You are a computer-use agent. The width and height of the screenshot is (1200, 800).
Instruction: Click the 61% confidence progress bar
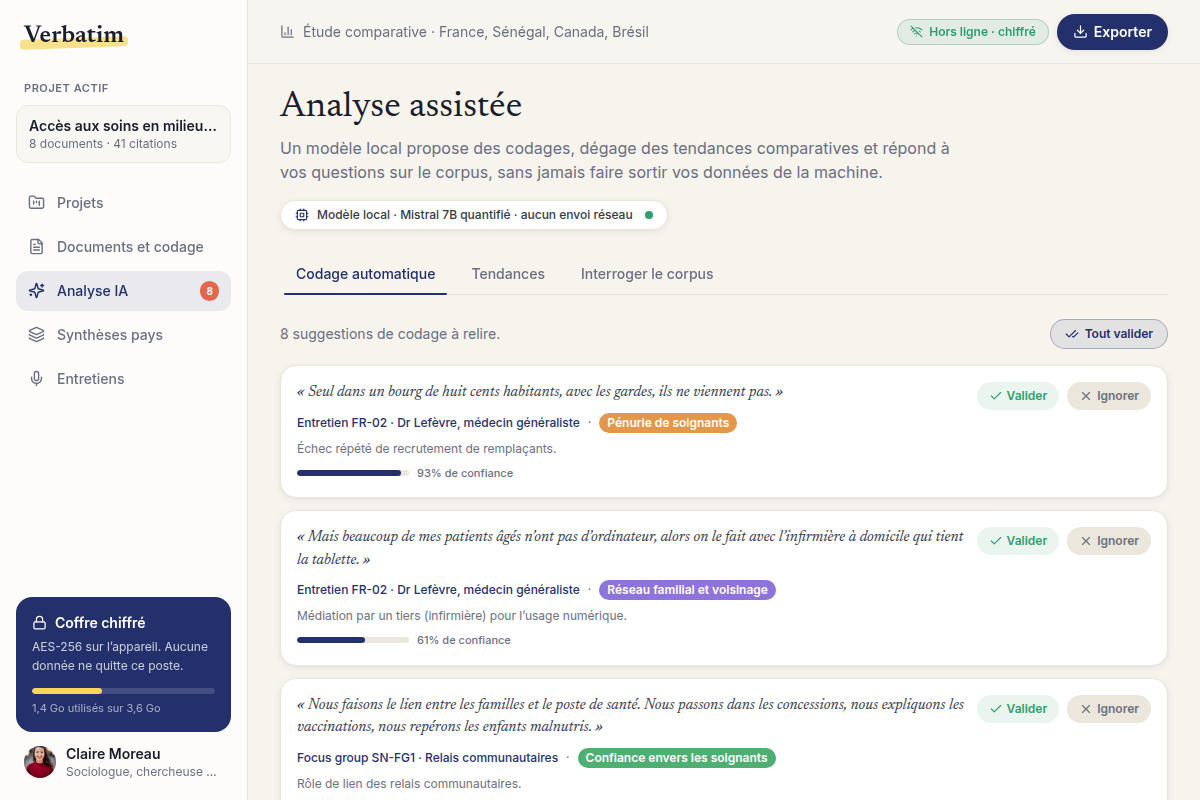tap(353, 640)
